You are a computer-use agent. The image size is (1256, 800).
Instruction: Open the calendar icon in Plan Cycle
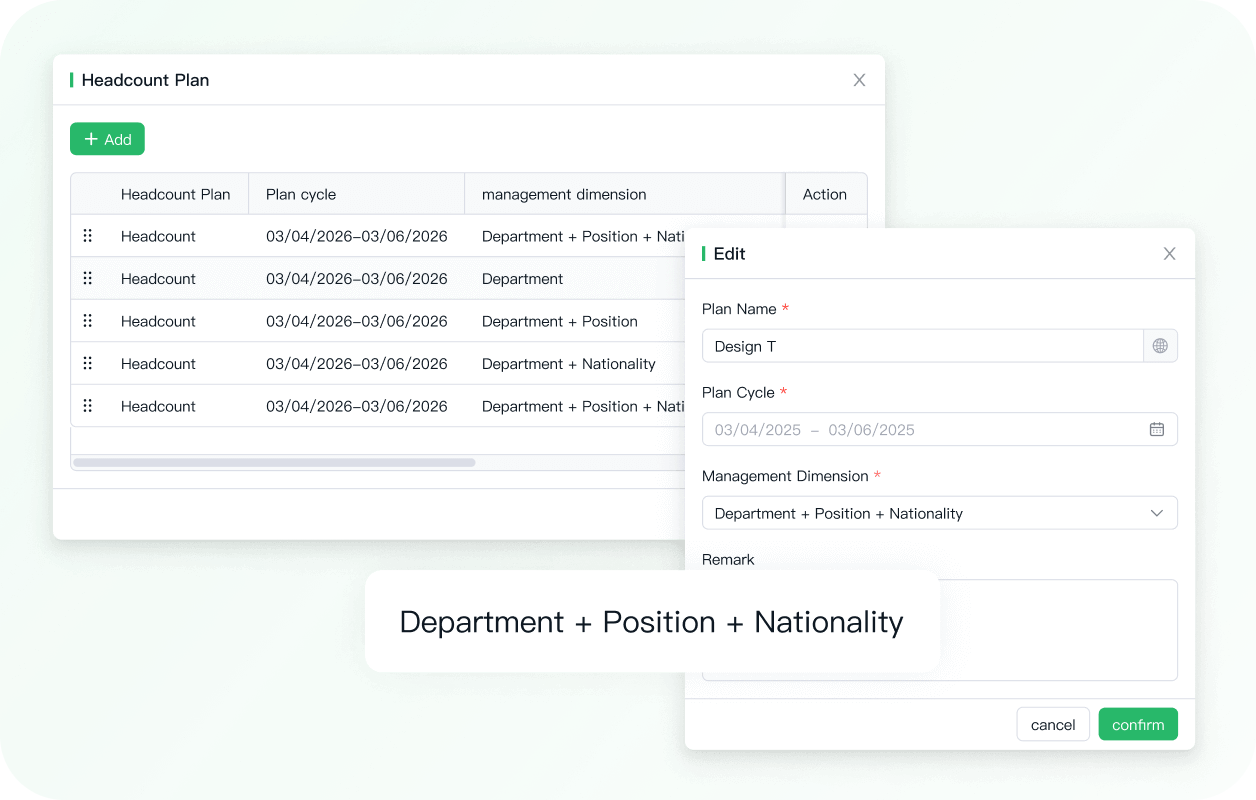click(1157, 430)
